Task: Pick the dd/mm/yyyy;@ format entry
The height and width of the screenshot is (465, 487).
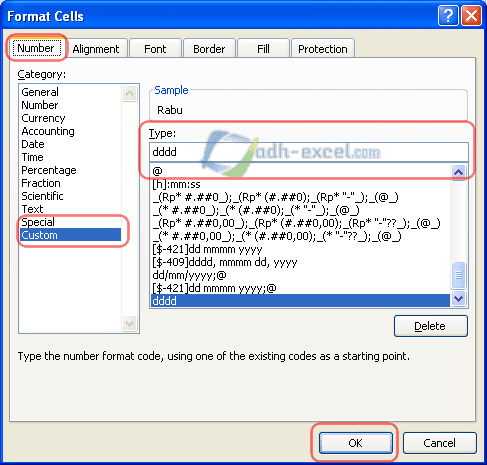Action: (x=189, y=275)
